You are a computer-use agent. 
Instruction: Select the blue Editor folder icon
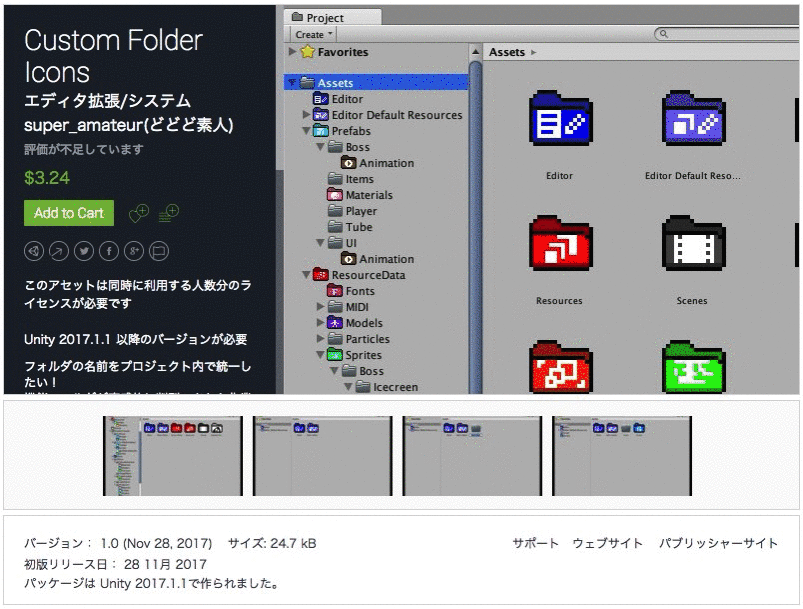(x=561, y=119)
